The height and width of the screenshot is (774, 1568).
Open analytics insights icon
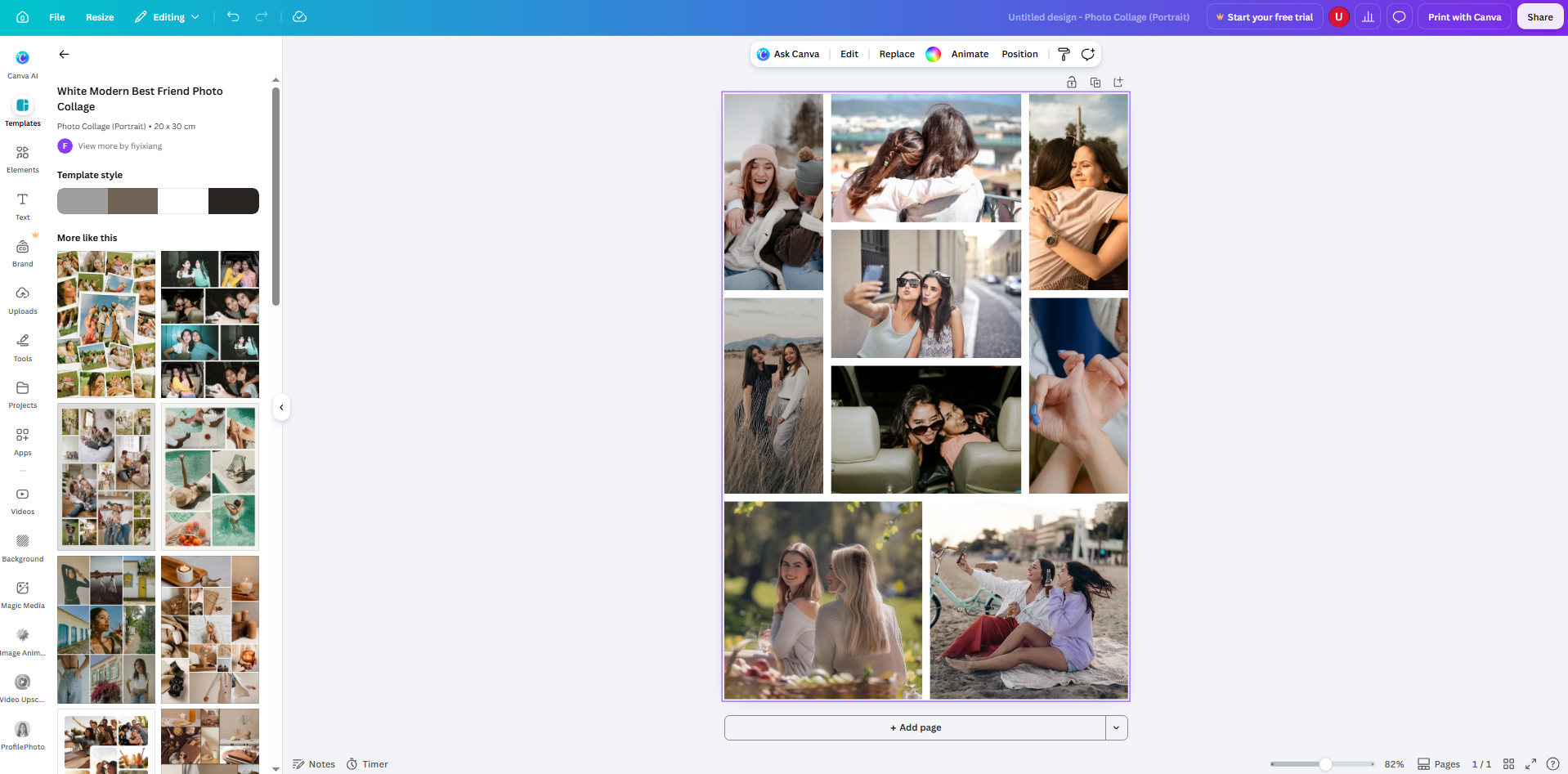pos(1368,17)
